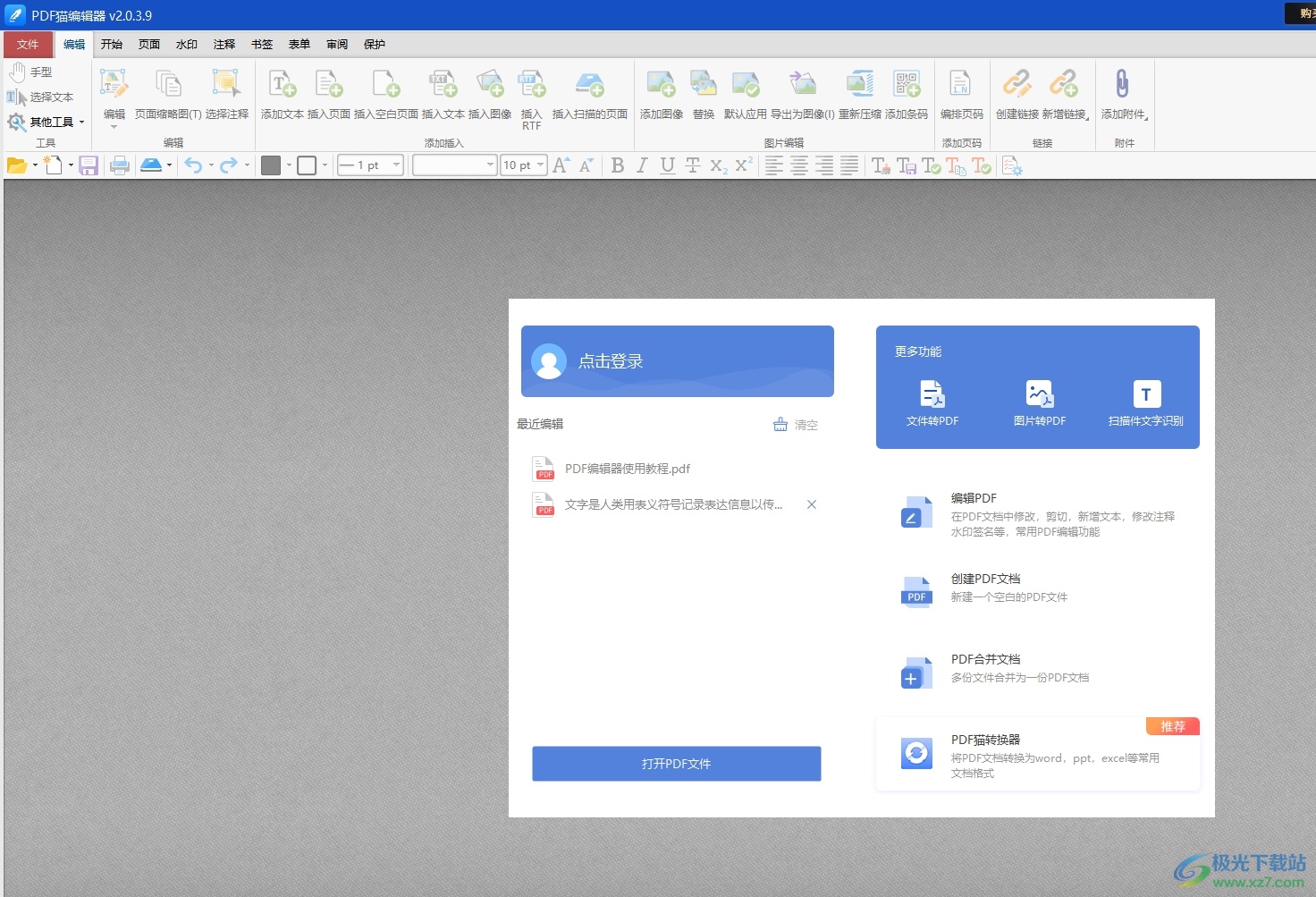Toggle subscript formatting
Viewport: 1316px width, 897px height.
[x=718, y=165]
